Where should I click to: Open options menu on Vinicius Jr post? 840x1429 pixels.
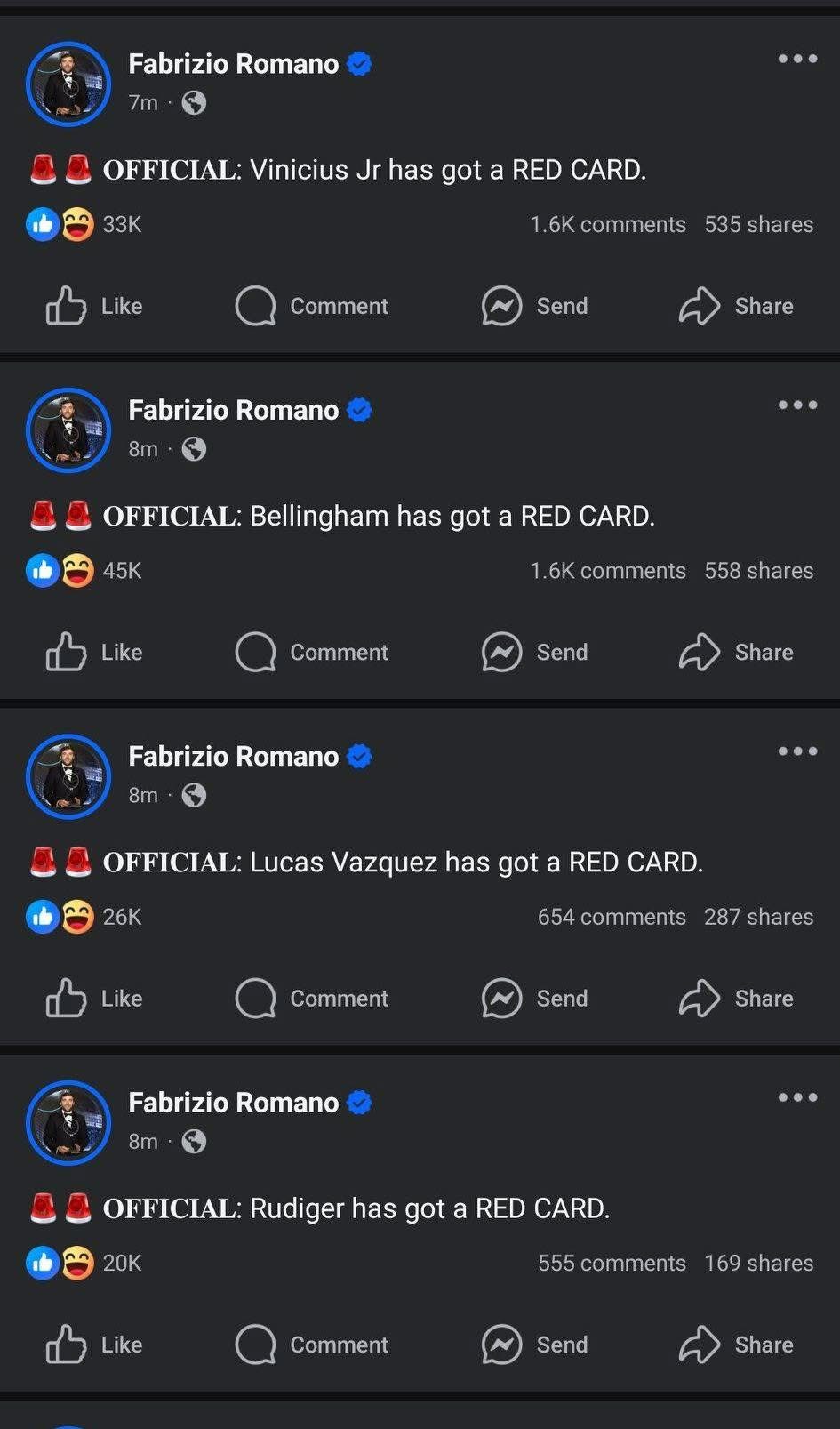pyautogui.click(x=797, y=59)
